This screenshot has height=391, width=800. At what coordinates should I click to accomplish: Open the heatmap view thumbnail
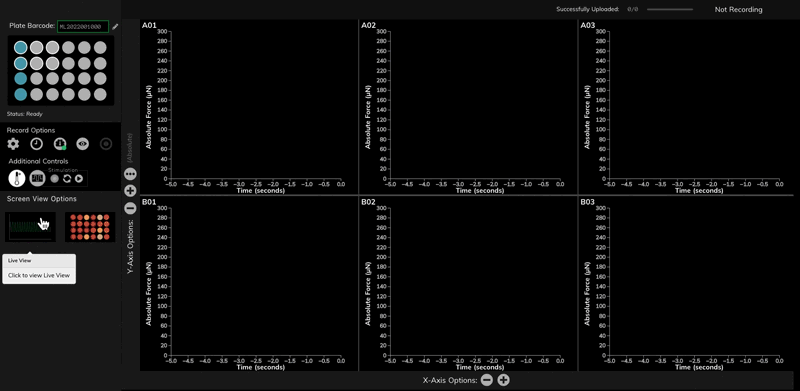coord(90,227)
